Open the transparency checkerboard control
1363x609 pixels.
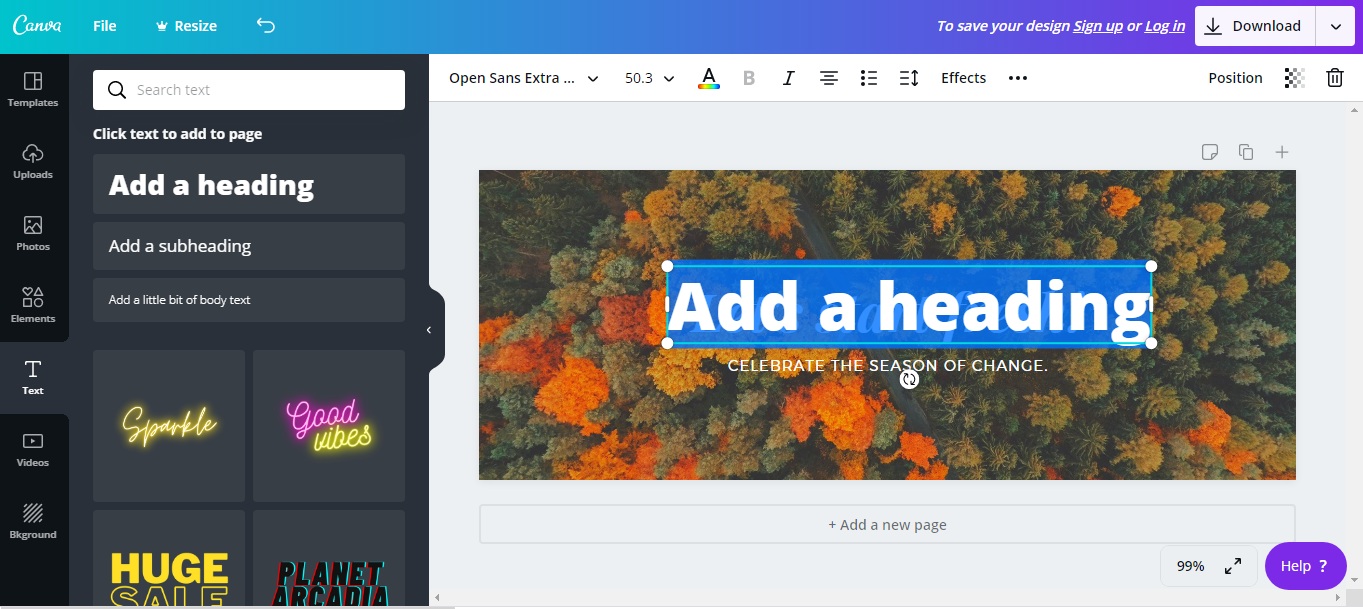tap(1295, 78)
